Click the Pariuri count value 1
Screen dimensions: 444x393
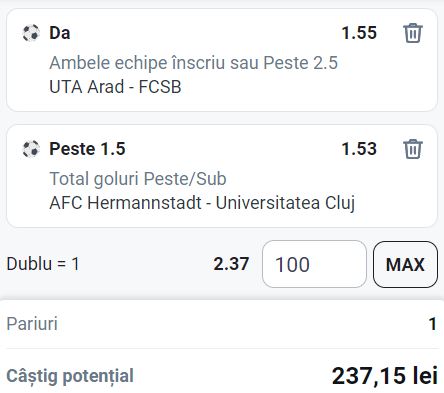point(432,324)
